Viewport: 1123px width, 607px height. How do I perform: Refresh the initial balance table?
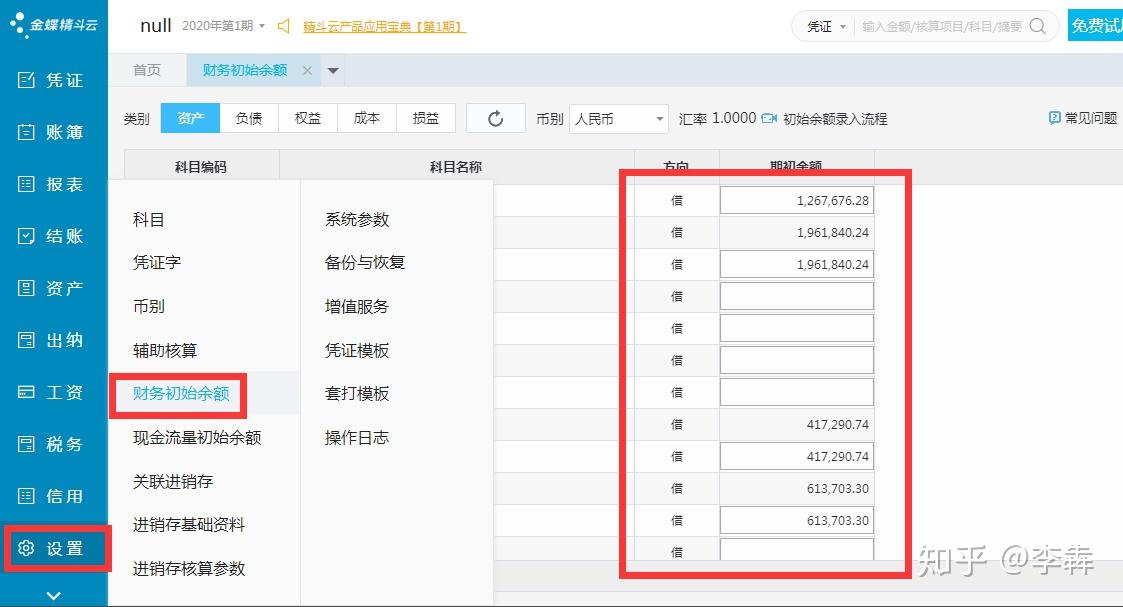coord(496,117)
